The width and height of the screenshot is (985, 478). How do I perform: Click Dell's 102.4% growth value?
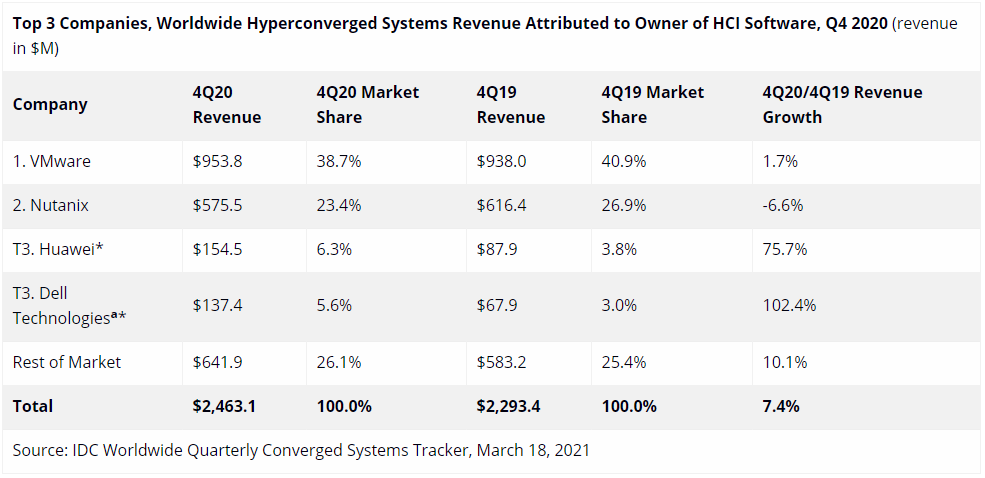[789, 306]
